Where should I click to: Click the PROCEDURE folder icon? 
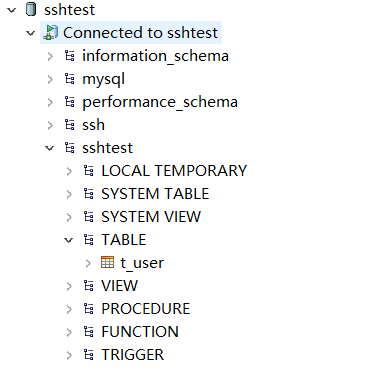pos(89,309)
